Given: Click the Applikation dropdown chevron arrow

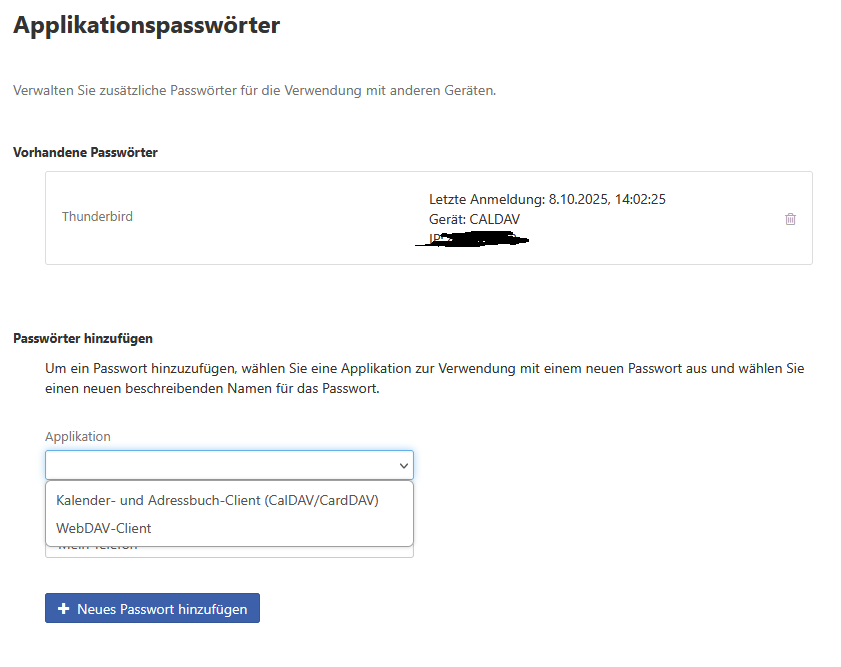Looking at the screenshot, I should point(403,466).
